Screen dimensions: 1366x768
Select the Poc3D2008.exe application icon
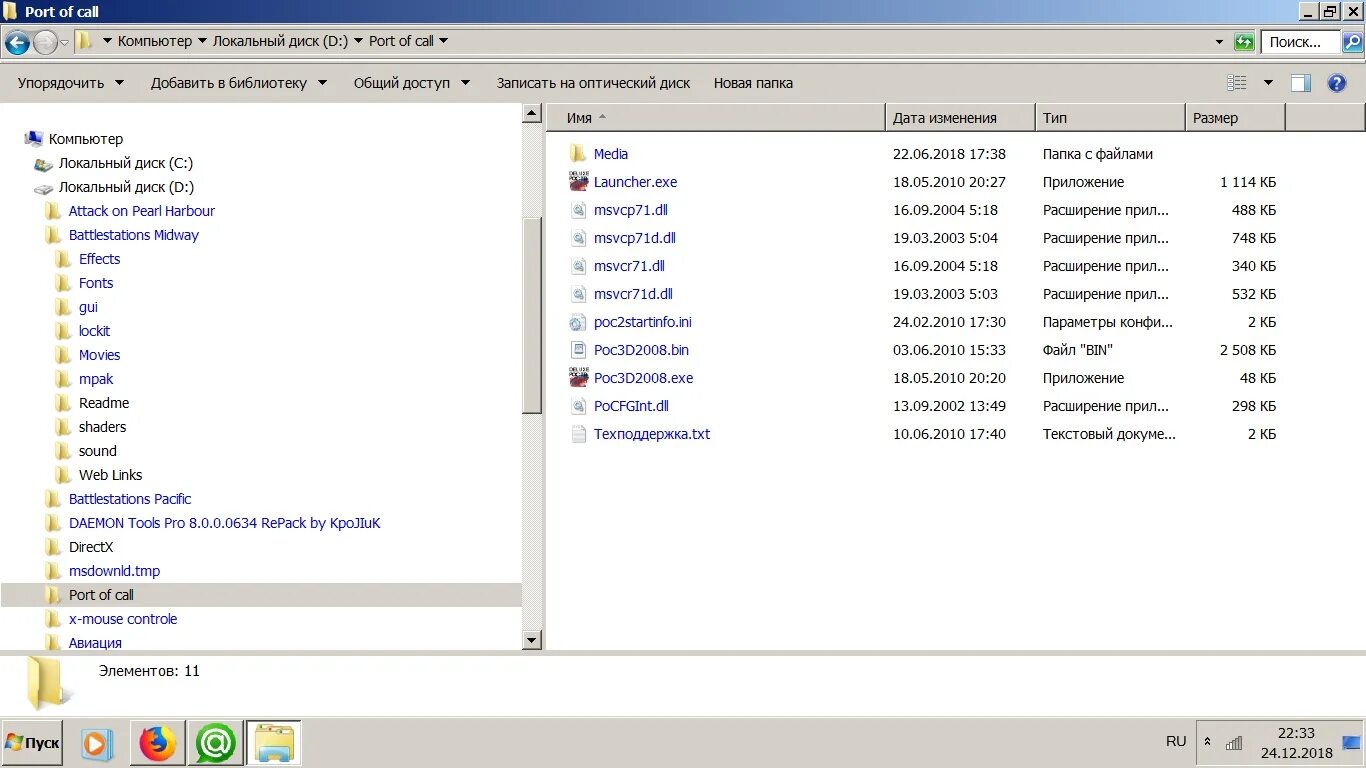(578, 378)
